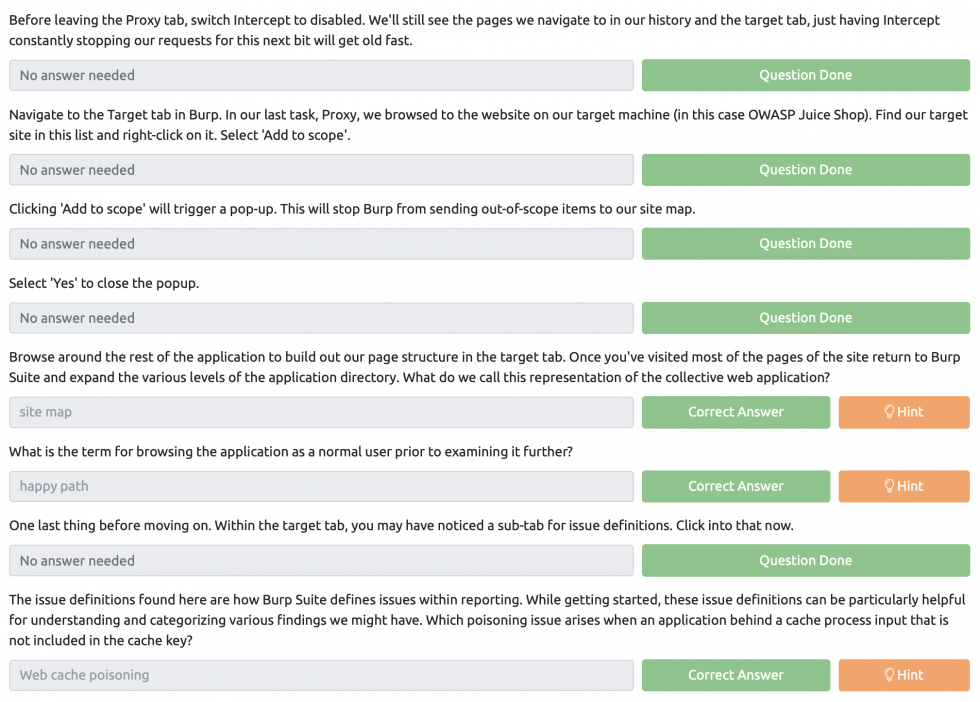Focus the 'site map' answer field
Image resolution: width=980 pixels, height=702 pixels.
point(321,412)
